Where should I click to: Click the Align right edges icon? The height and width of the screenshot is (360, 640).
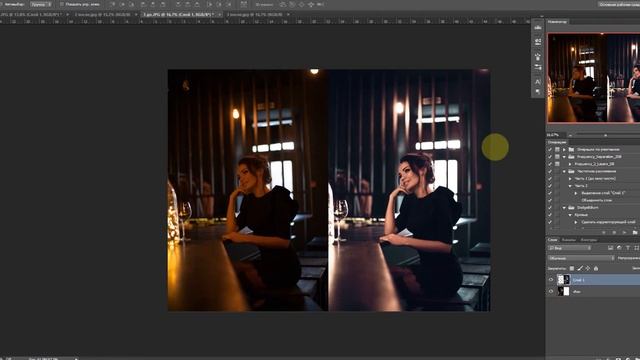click(163, 4)
